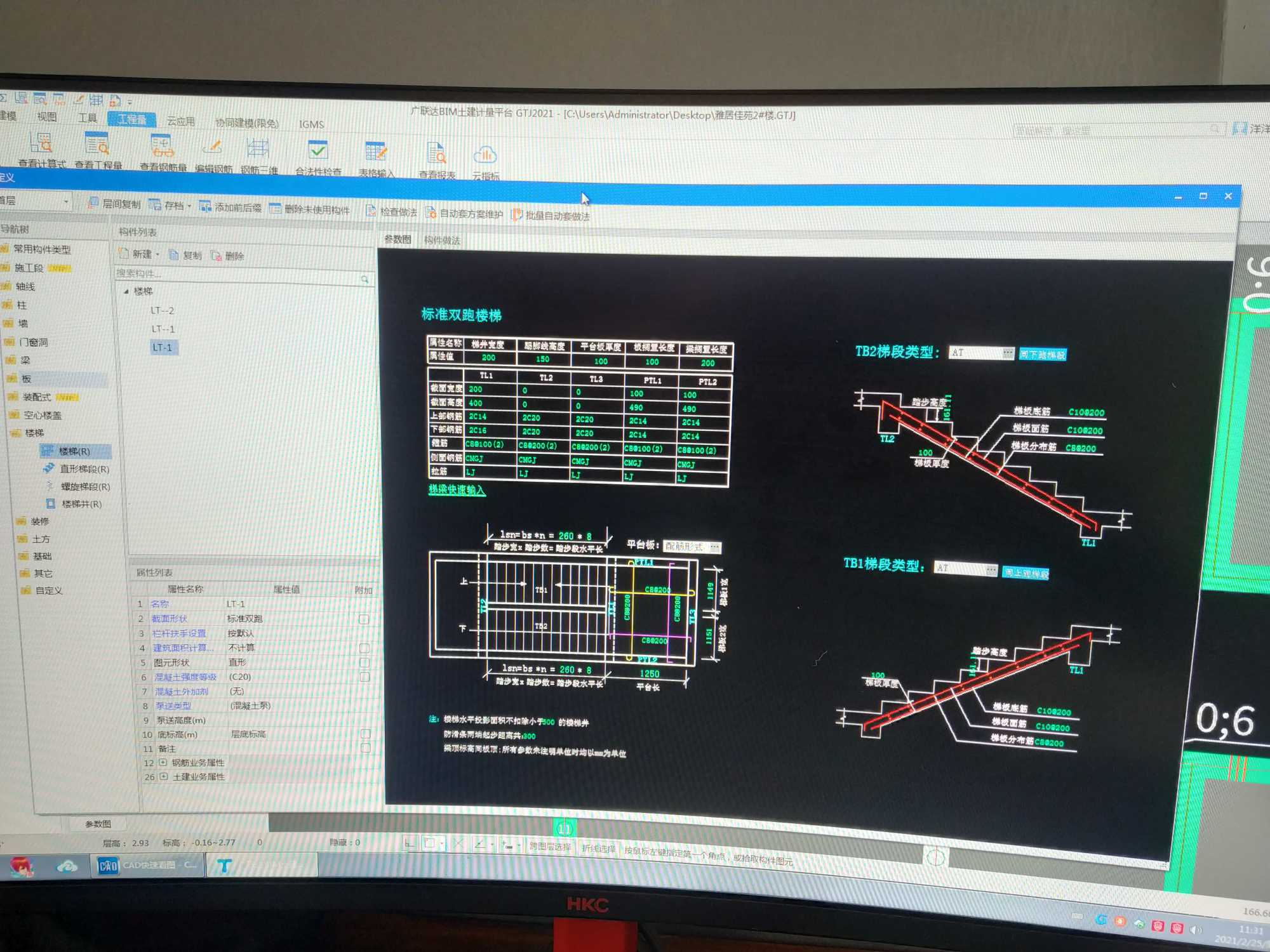1270x952 pixels.
Task: Switch to 云应用 ribbon tab
Action: pyautogui.click(x=181, y=121)
